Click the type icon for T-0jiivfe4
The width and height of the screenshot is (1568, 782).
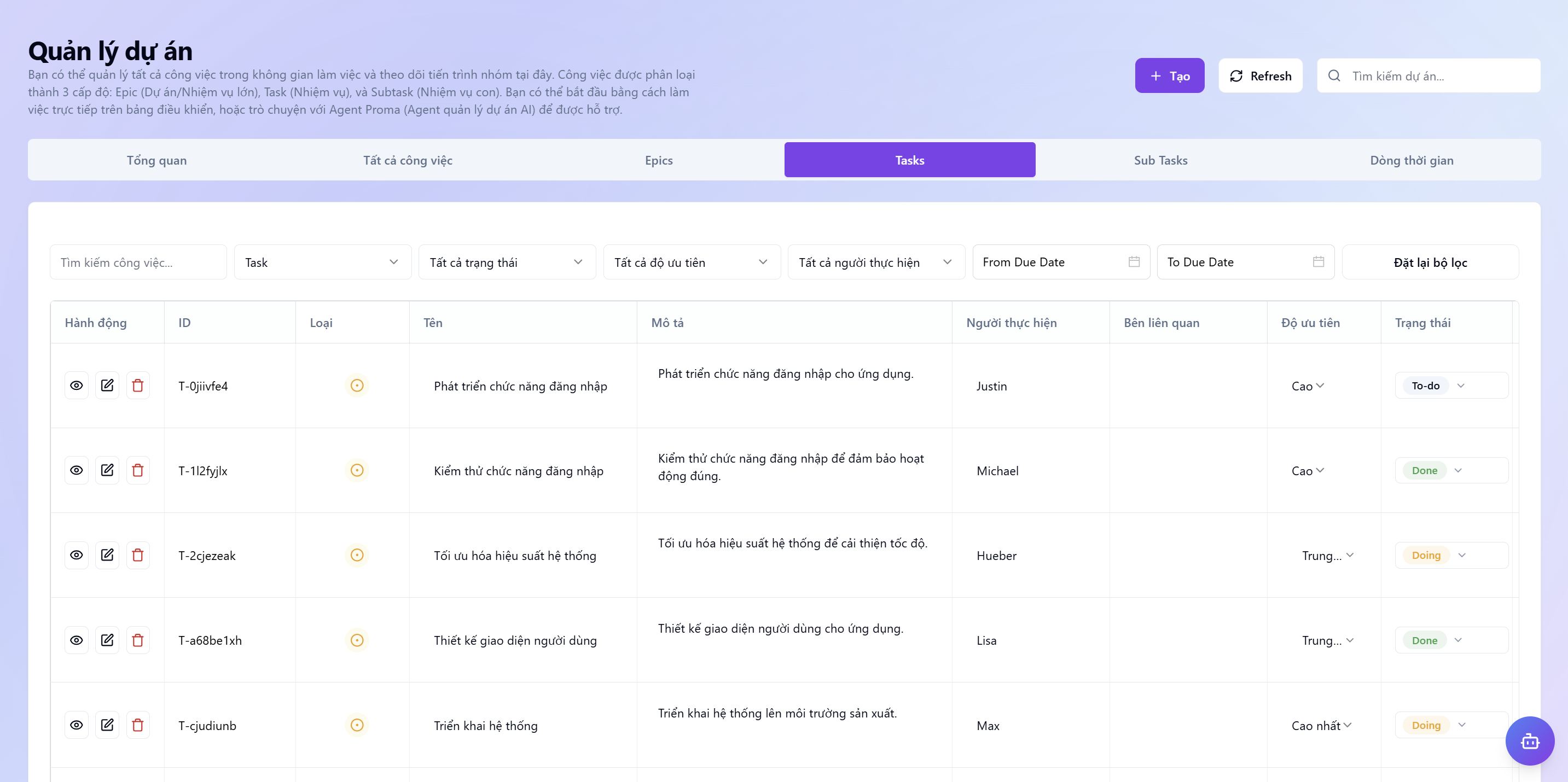[357, 385]
